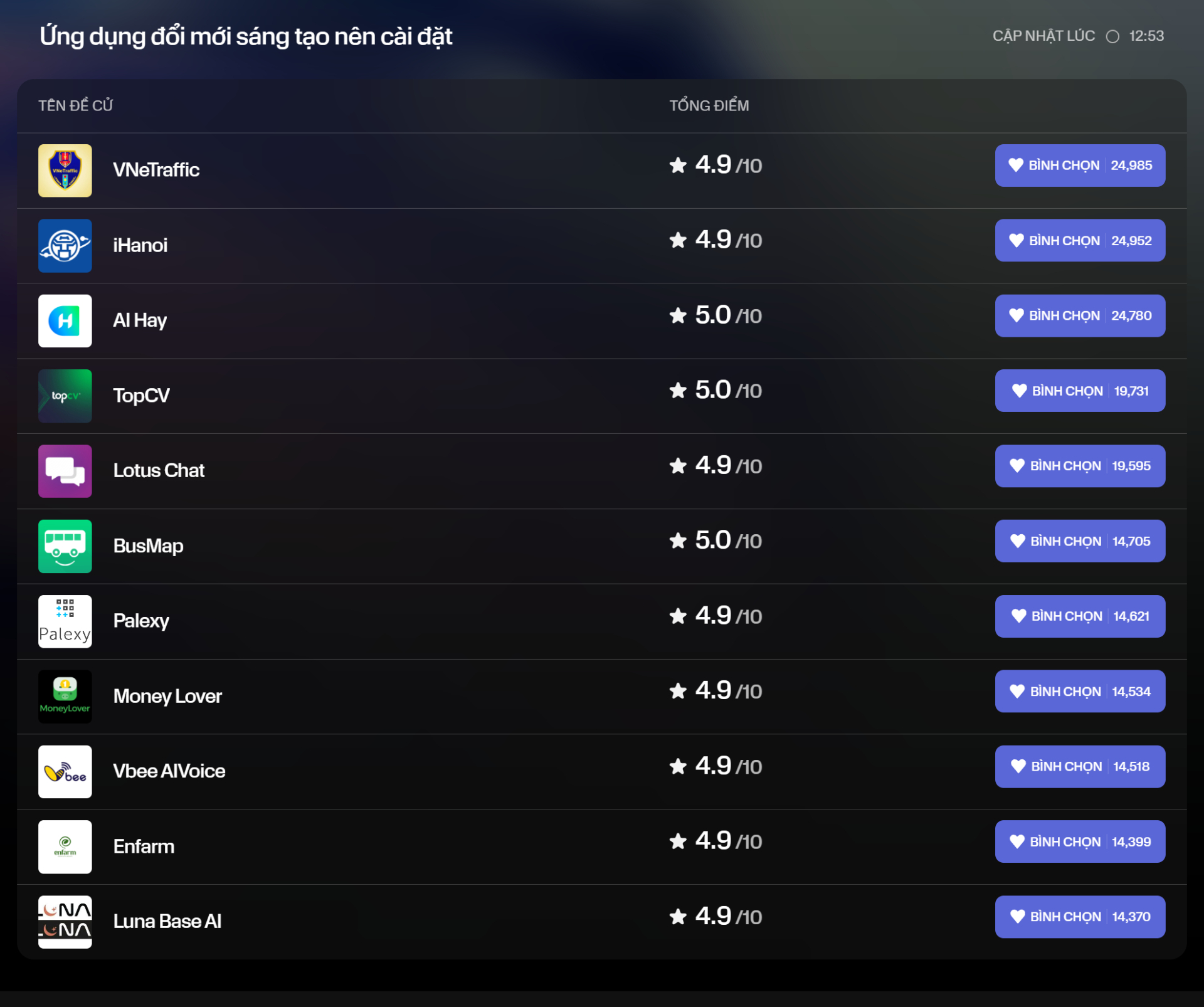Vote for BusMap with Bình Chọn

[1080, 541]
